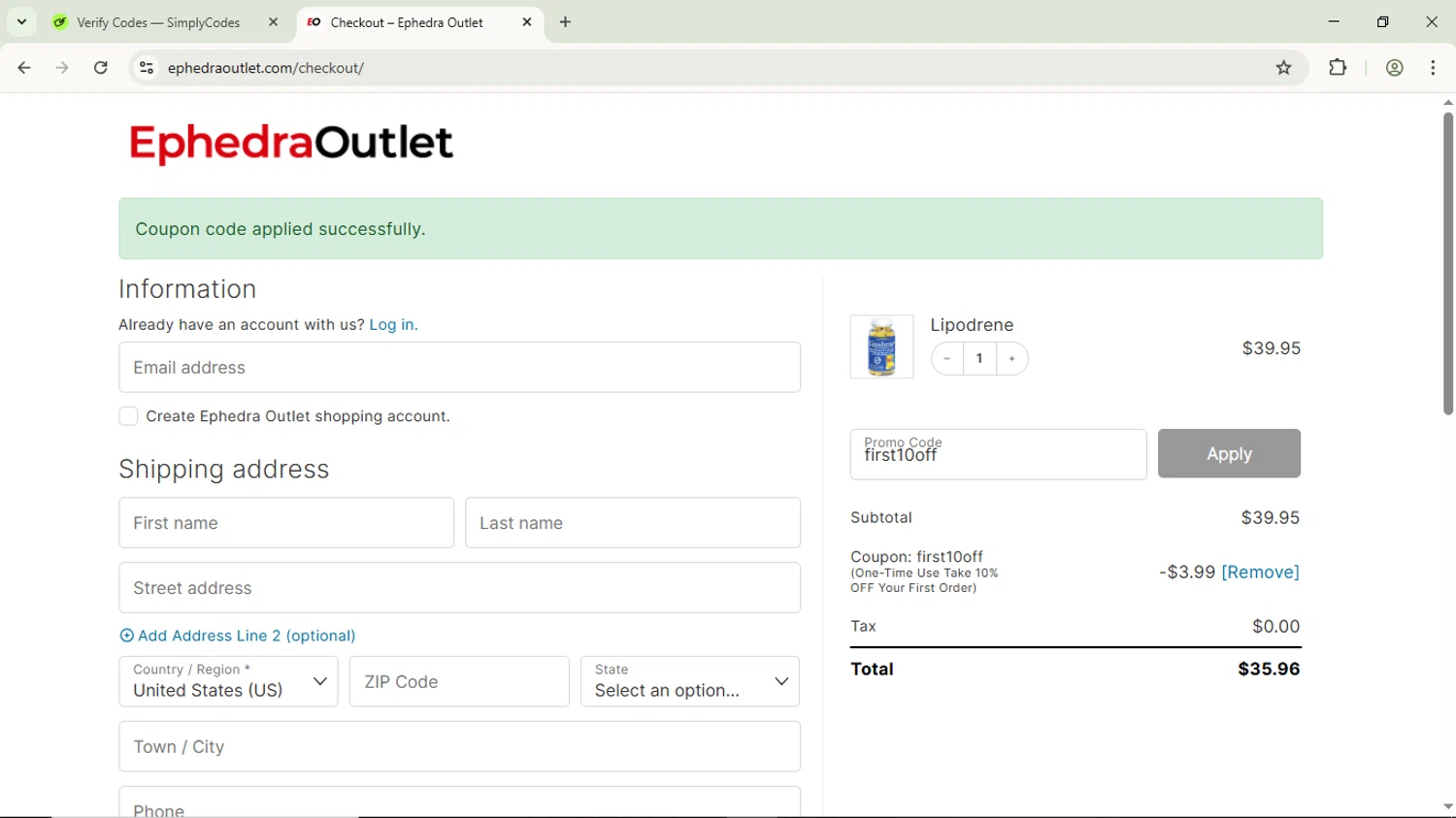1456x818 pixels.
Task: Click the Phone field
Action: pos(459,802)
